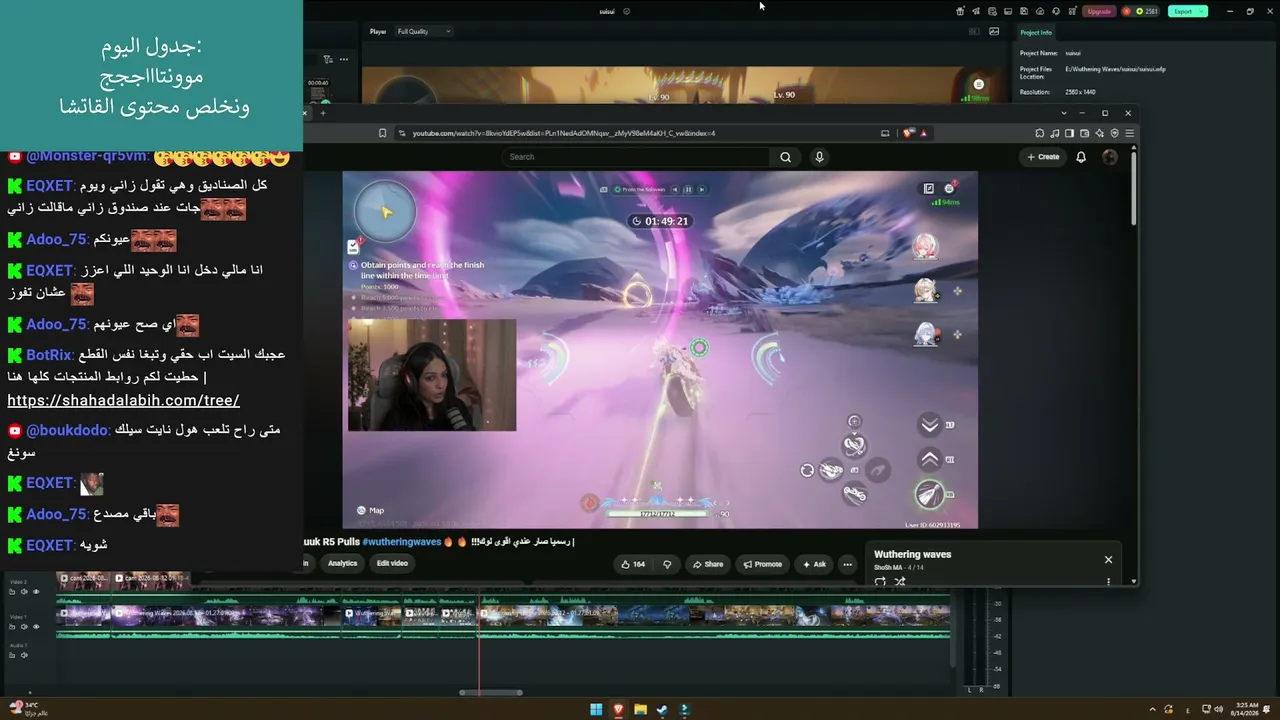Start YouTube voice search with the microphone
Screen dimensions: 1280x720
(819, 157)
